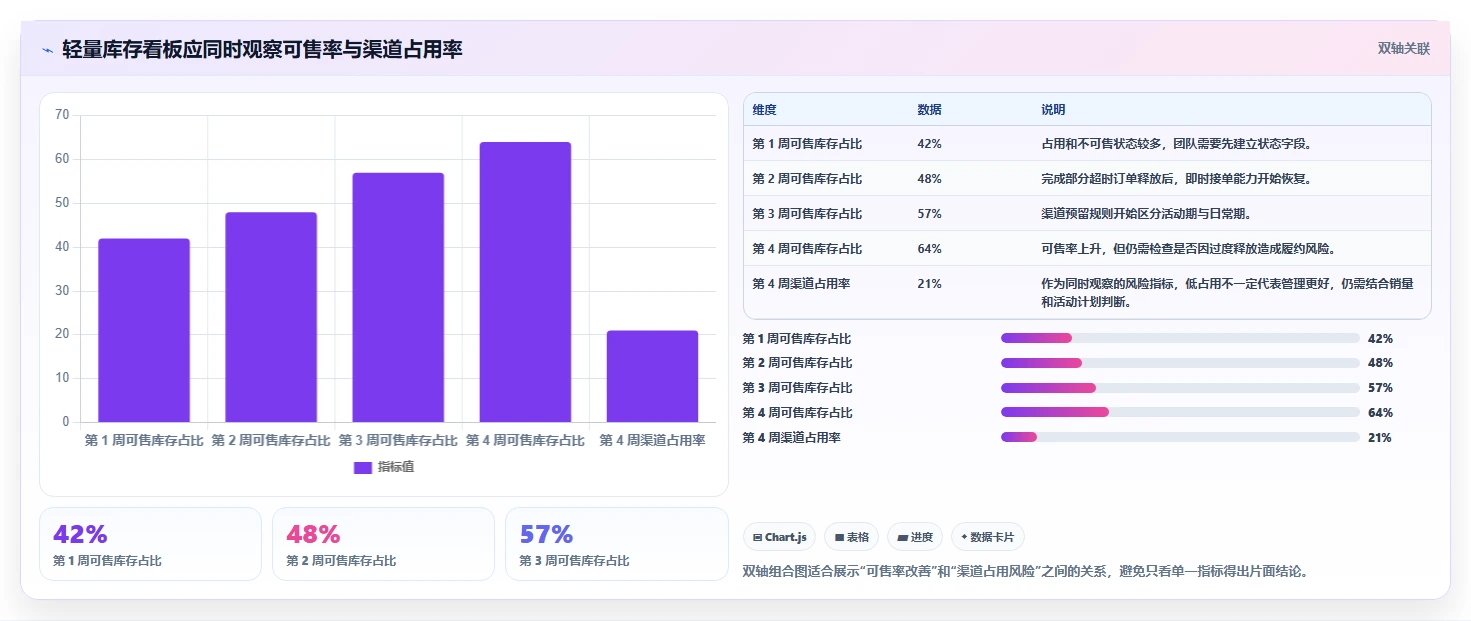The height and width of the screenshot is (621, 1471).
Task: Select the 数据卡片 tag chip
Action: pos(987,537)
